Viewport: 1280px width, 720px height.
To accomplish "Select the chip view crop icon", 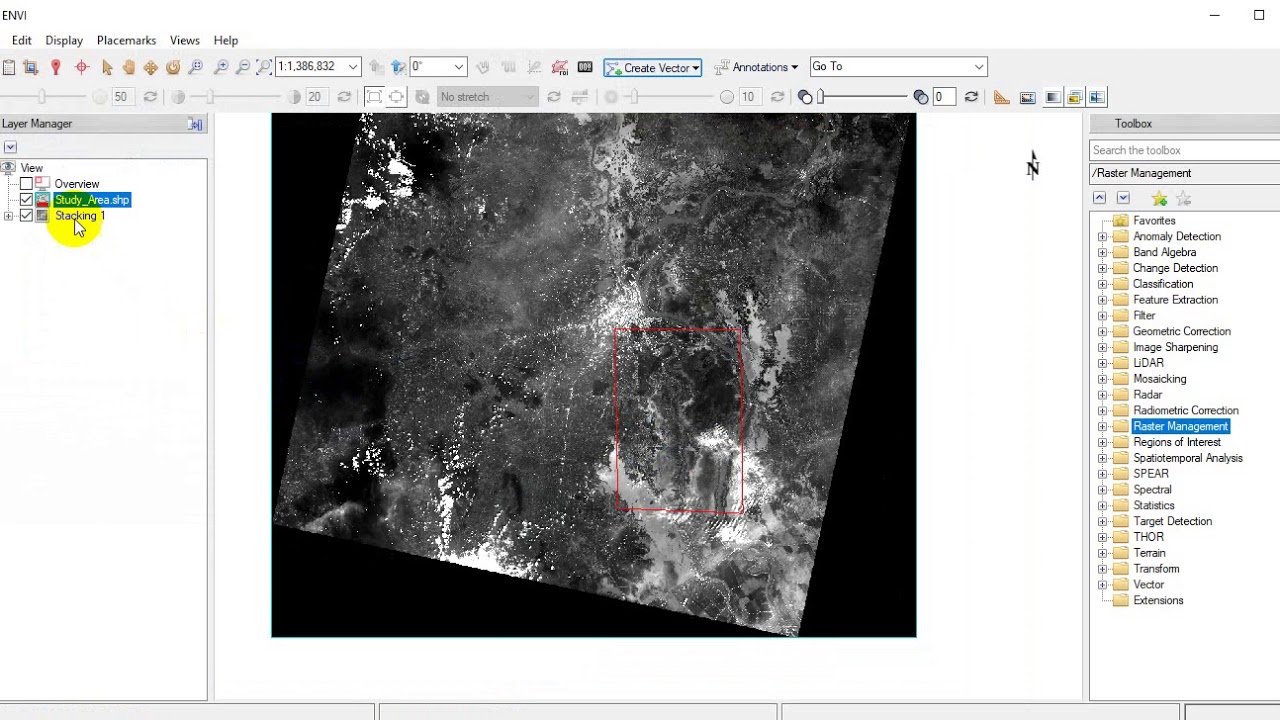I will tap(31, 67).
